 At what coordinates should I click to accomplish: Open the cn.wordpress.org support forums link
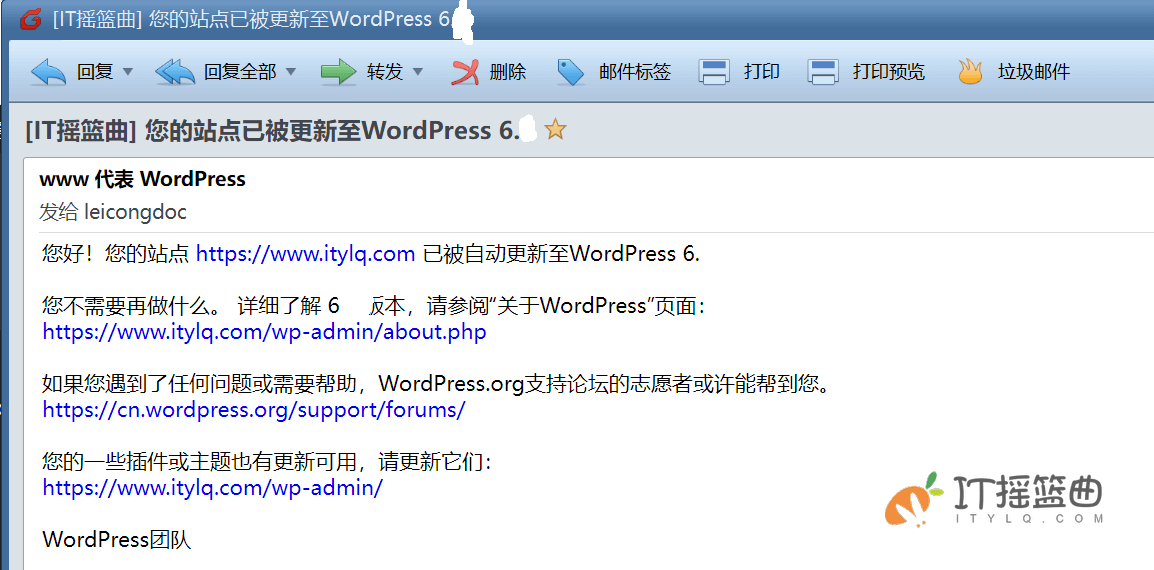click(254, 409)
